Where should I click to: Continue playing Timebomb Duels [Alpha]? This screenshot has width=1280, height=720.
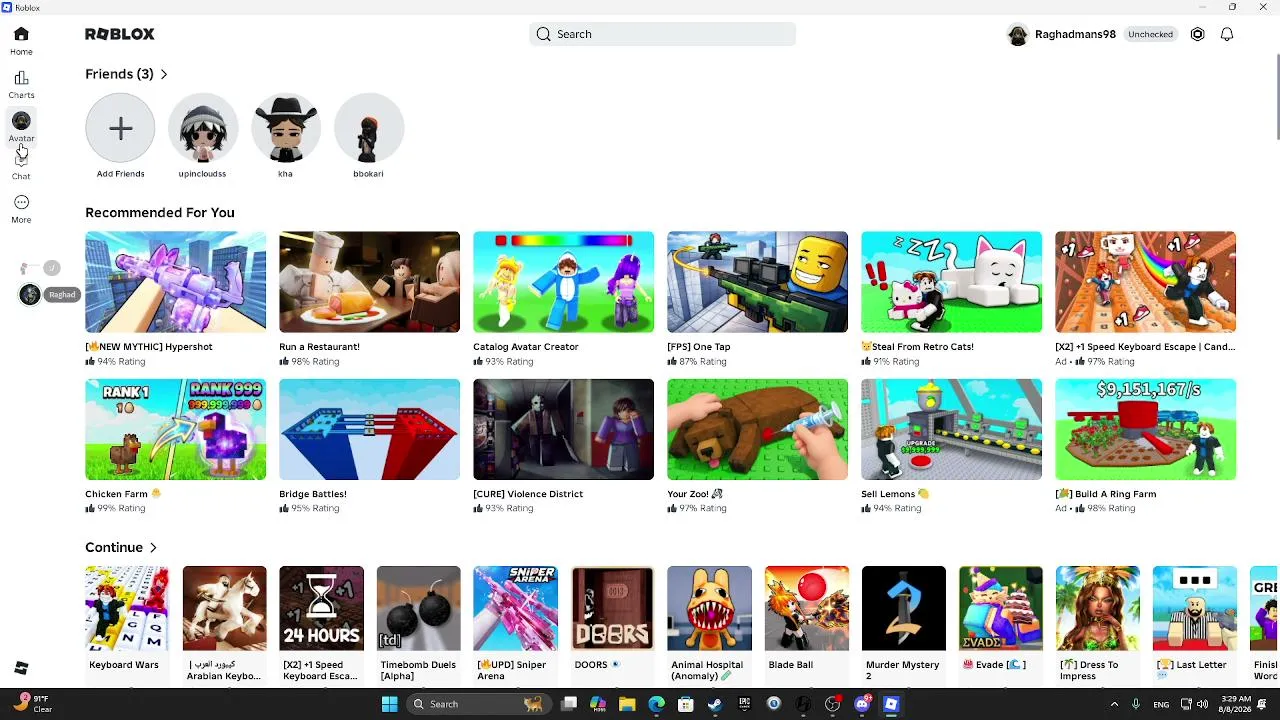pos(418,608)
